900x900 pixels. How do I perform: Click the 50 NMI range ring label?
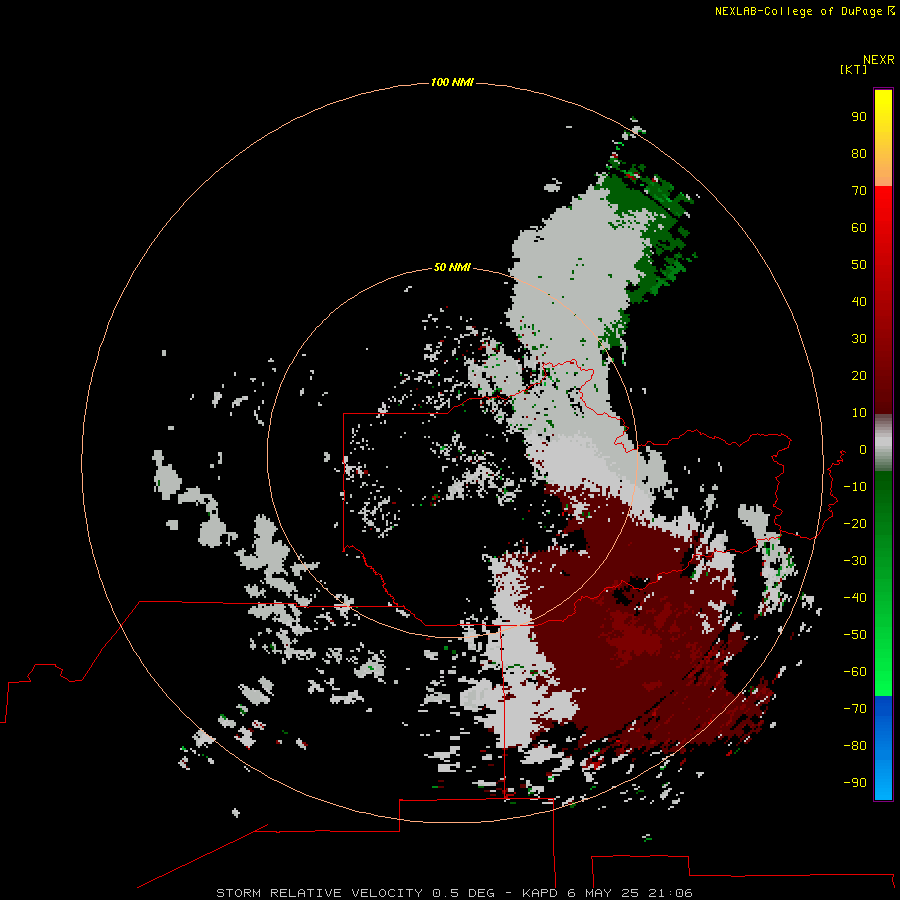tap(452, 267)
